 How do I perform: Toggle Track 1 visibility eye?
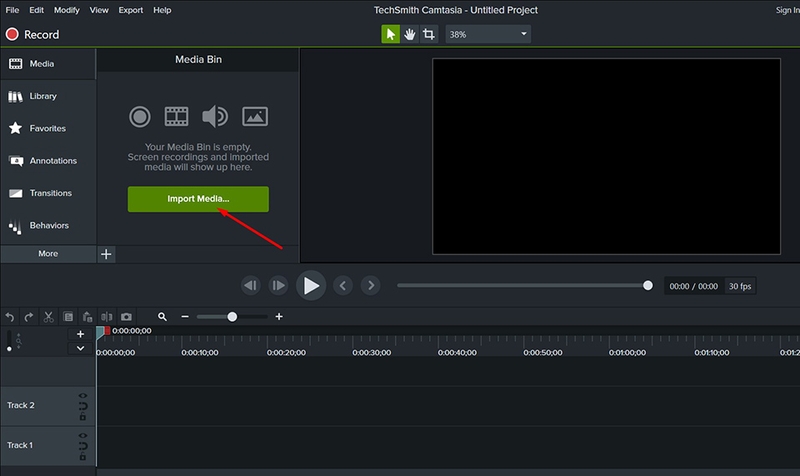[x=83, y=436]
